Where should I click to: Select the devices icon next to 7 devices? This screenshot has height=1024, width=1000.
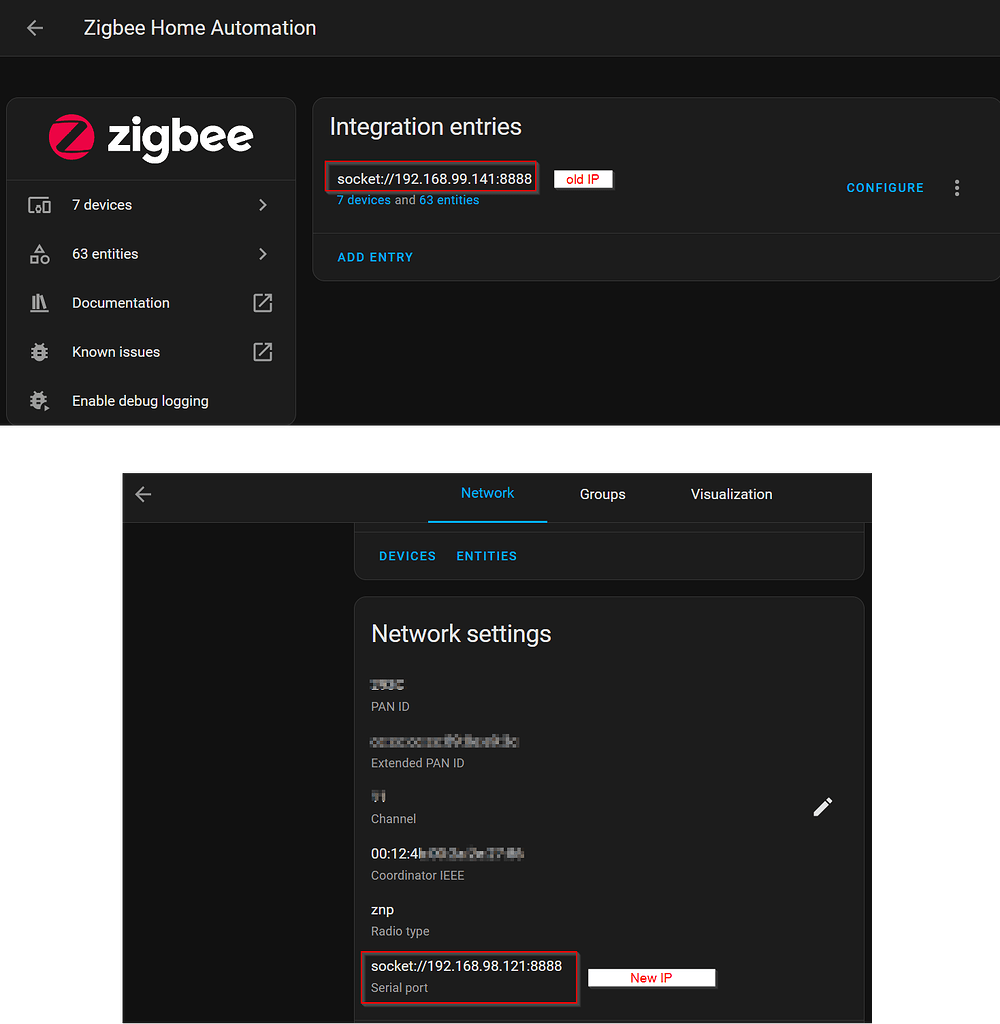coord(38,205)
